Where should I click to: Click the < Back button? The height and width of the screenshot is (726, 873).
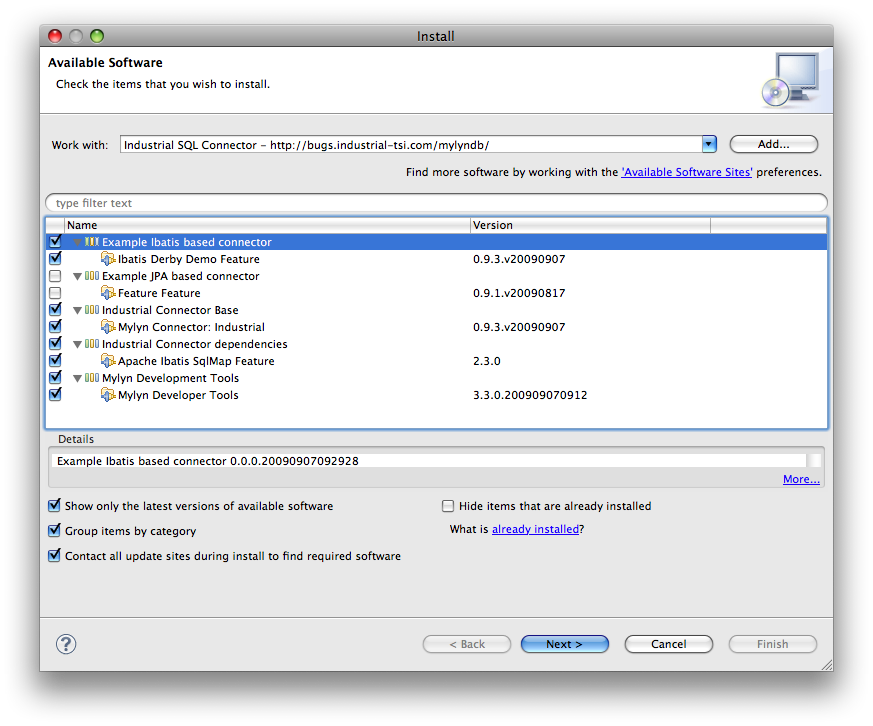click(x=467, y=644)
